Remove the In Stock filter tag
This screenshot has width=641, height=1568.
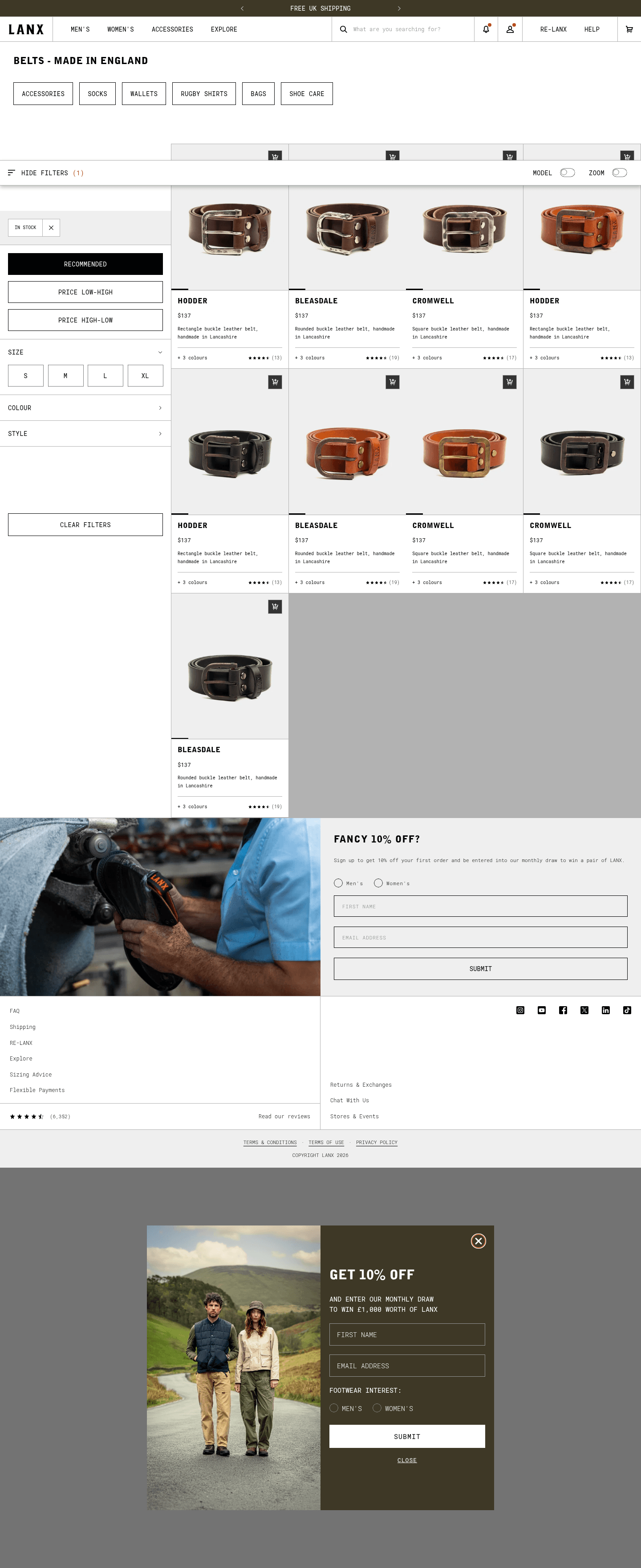[x=51, y=228]
